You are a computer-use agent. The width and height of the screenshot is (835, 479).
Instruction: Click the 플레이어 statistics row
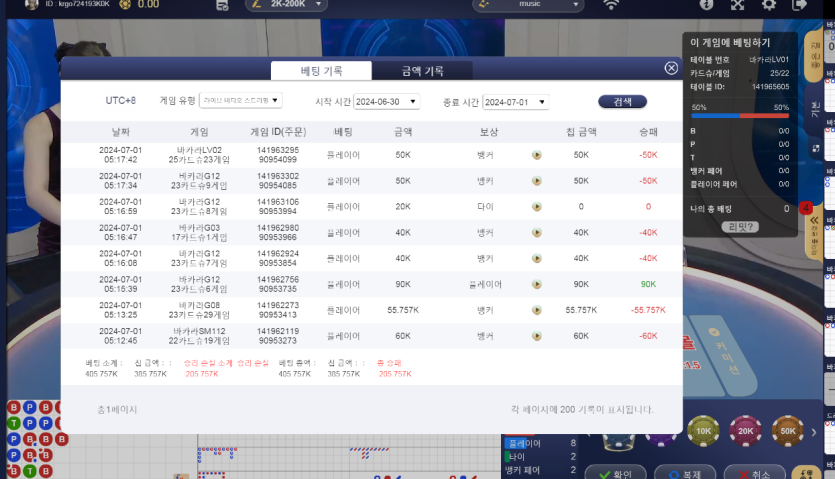click(x=541, y=443)
